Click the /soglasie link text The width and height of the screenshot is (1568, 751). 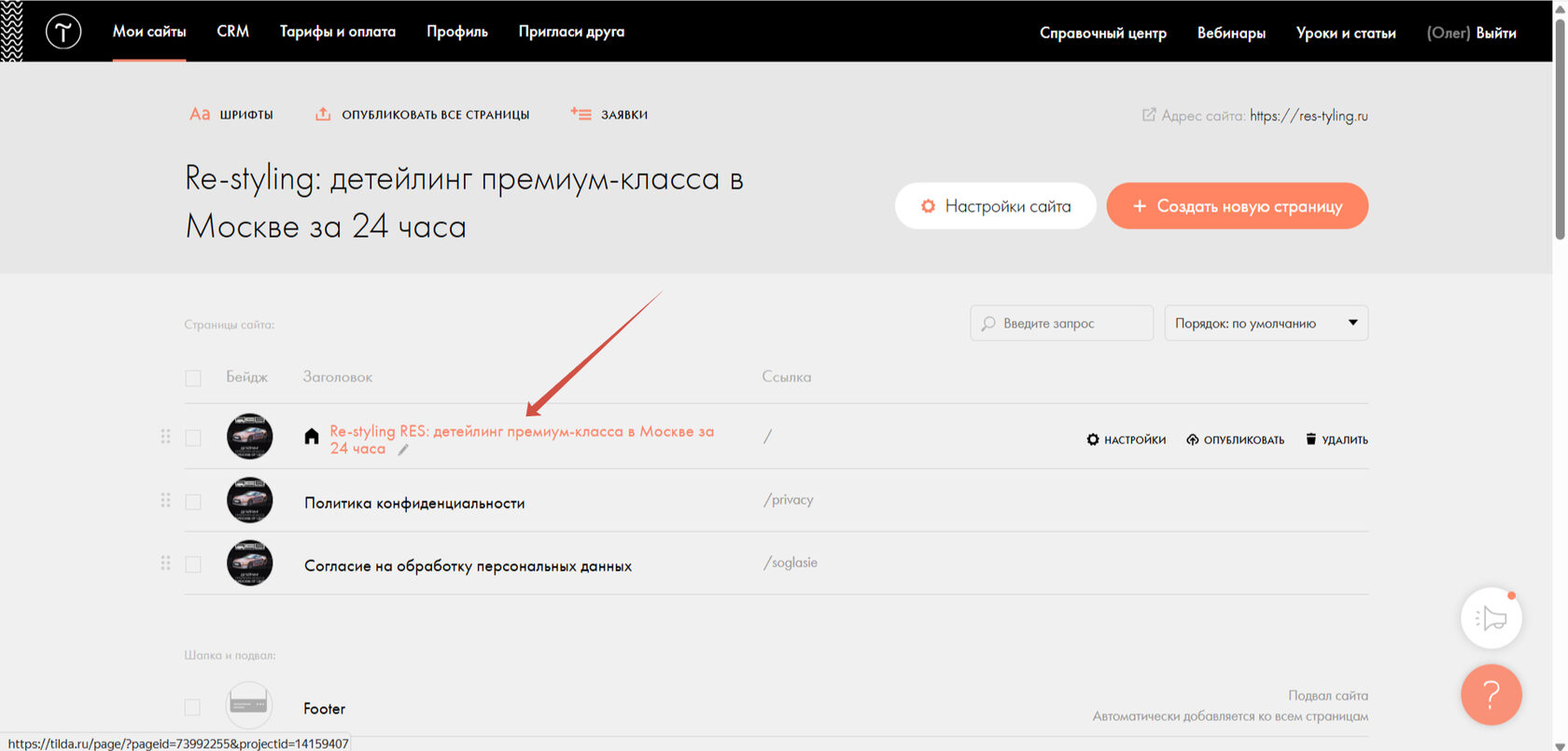tap(791, 563)
